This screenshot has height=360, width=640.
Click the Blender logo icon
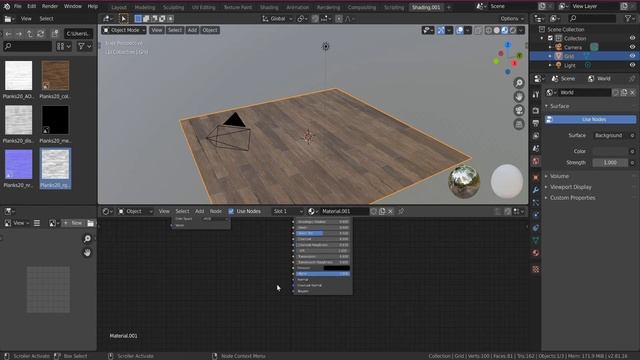pyautogui.click(x=7, y=6)
